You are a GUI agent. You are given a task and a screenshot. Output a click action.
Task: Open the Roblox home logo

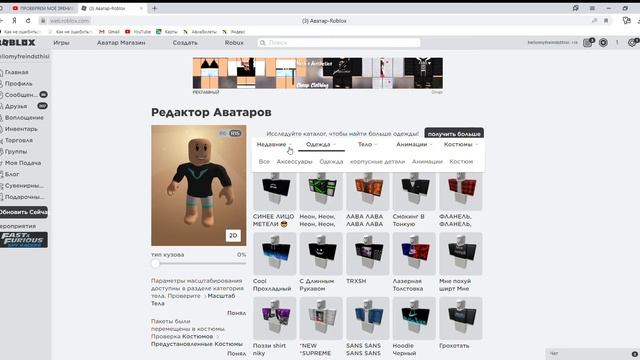pyautogui.click(x=17, y=42)
